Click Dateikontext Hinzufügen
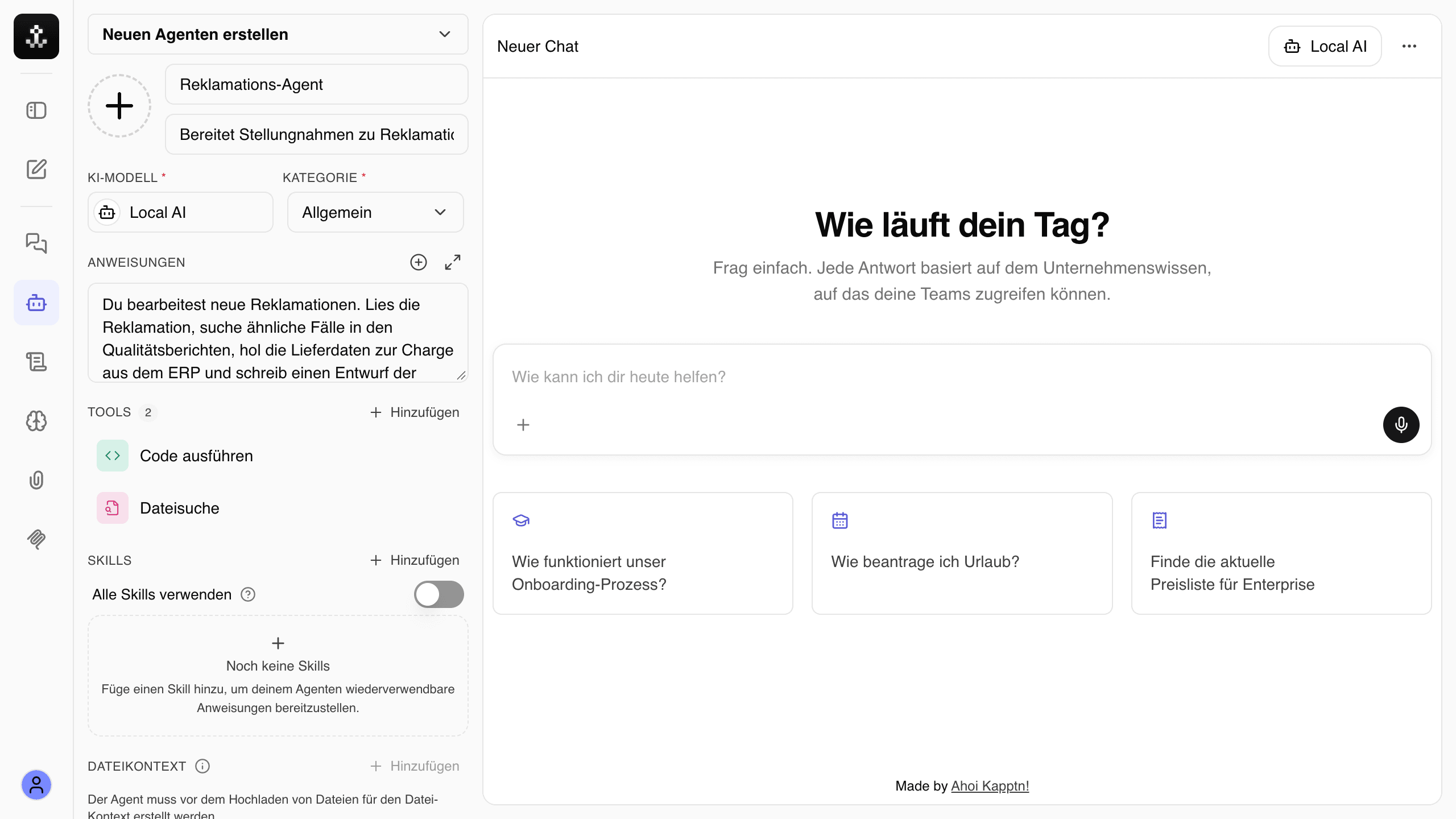 pos(415,766)
